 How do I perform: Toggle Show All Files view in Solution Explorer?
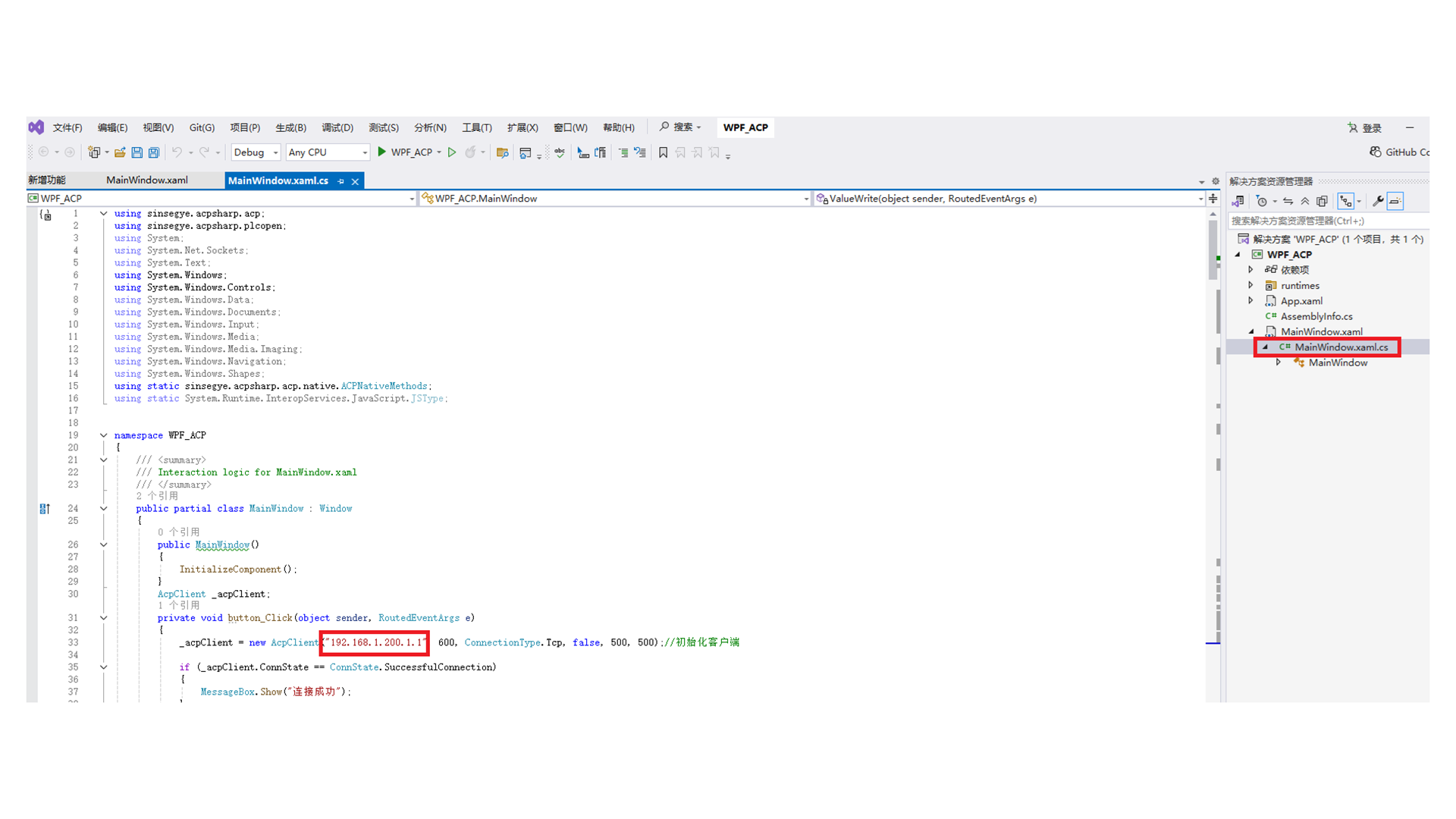coord(1322,201)
